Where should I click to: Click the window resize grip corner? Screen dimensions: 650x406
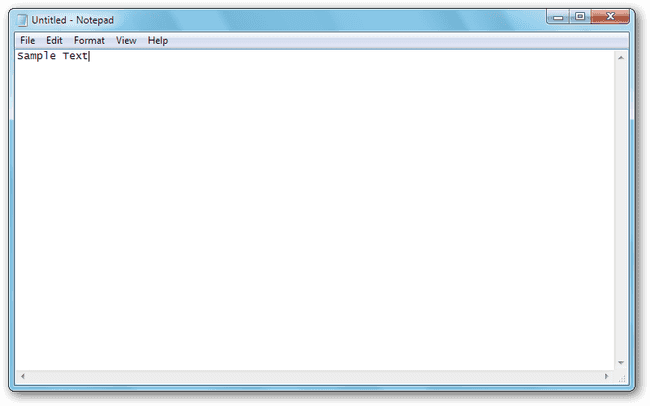coord(622,378)
